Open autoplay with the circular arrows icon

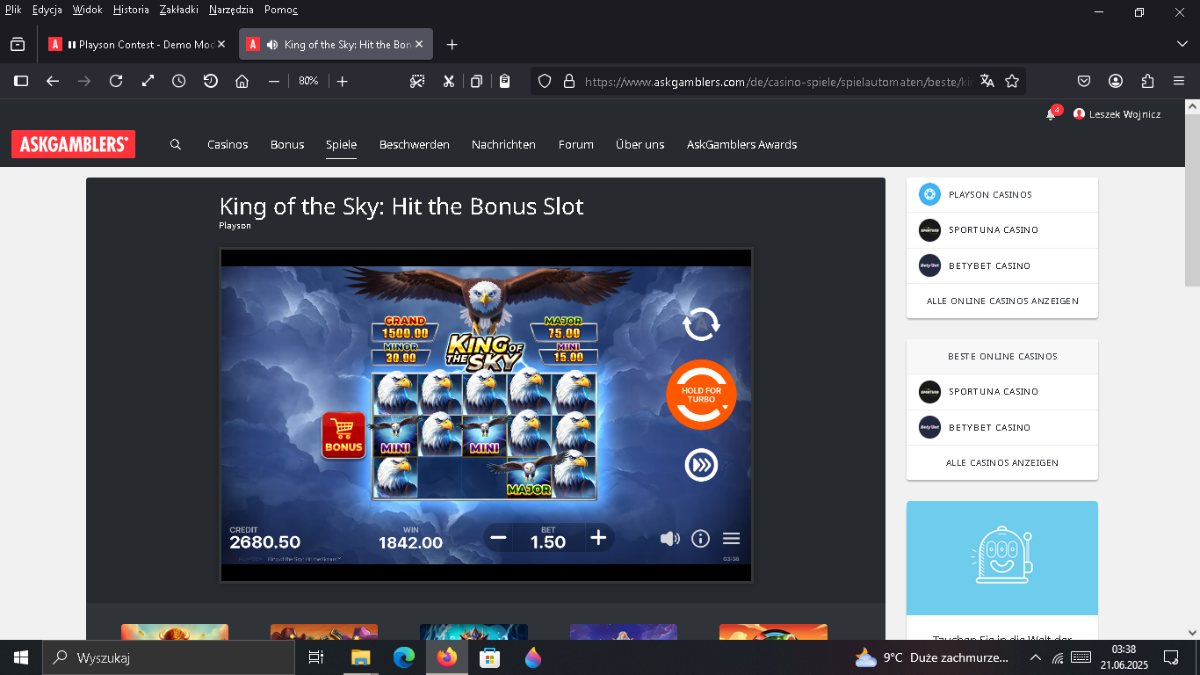[701, 324]
